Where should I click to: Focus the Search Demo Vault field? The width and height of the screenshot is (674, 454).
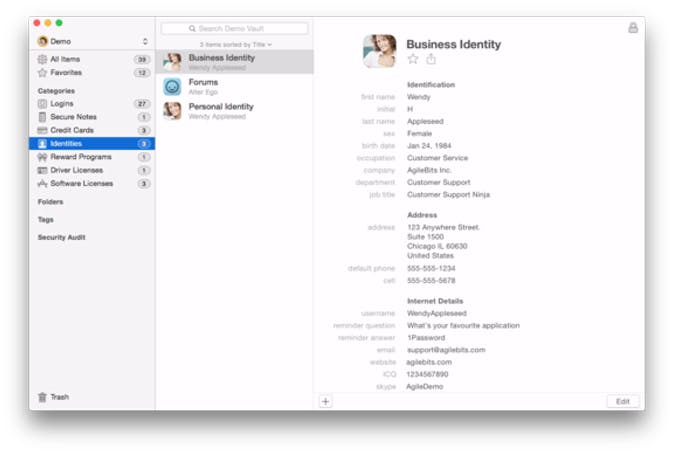(x=234, y=28)
